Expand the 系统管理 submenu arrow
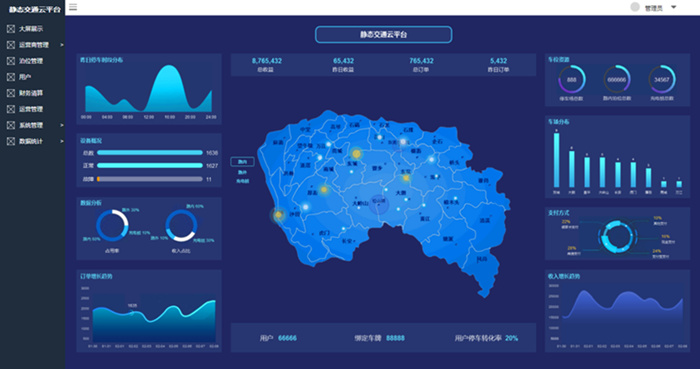 click(62, 125)
